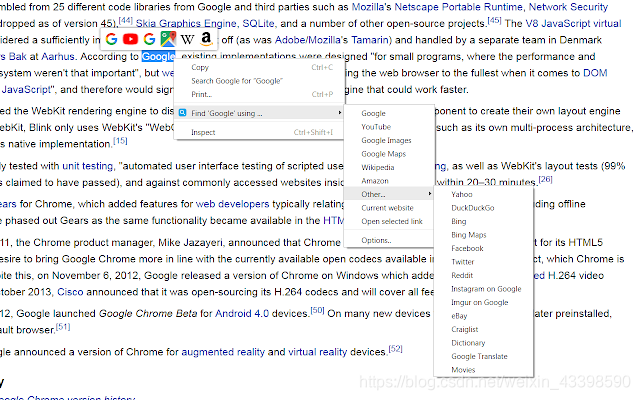Select Dictionary in the Other list
Screen dimensions: 640x400
pos(484,343)
